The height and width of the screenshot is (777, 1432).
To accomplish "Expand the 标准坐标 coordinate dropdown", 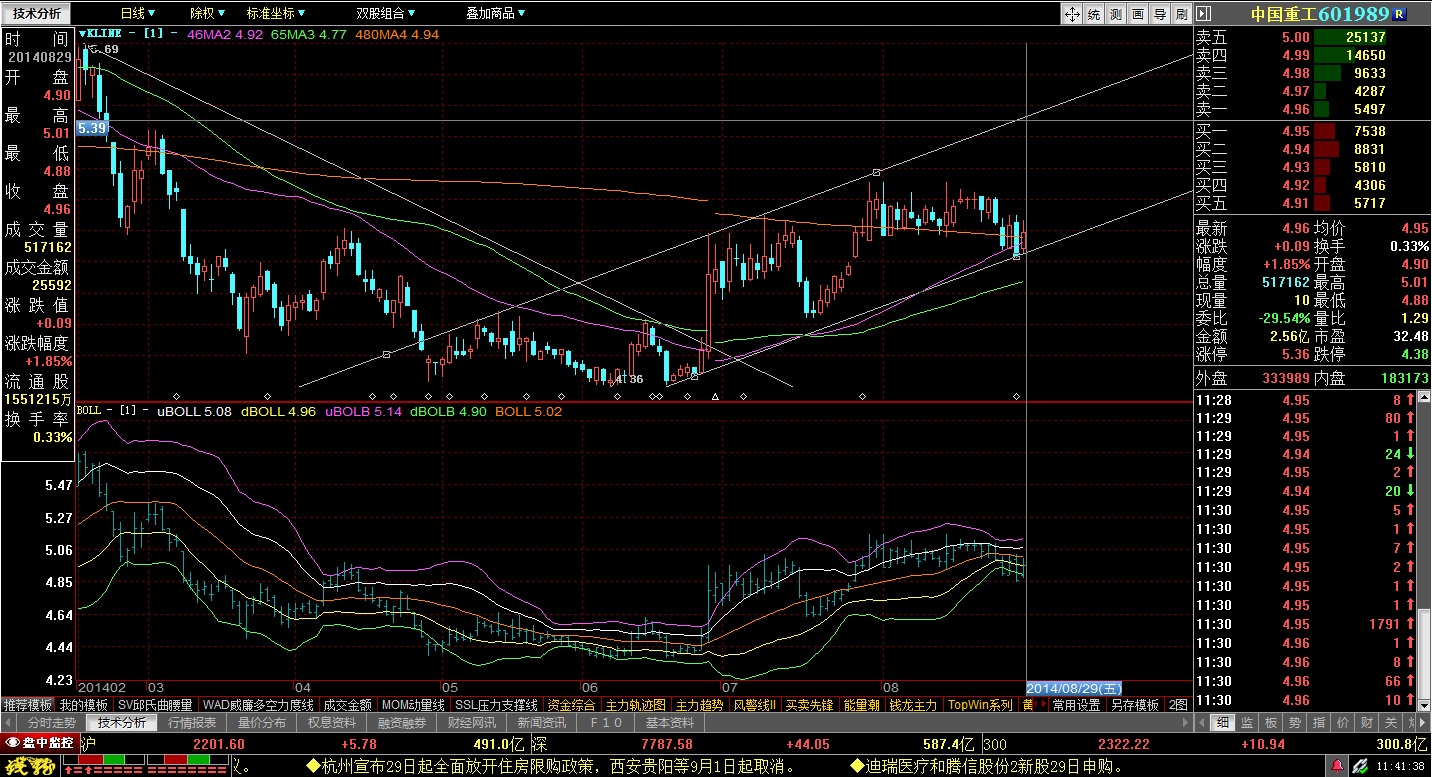I will (275, 13).
